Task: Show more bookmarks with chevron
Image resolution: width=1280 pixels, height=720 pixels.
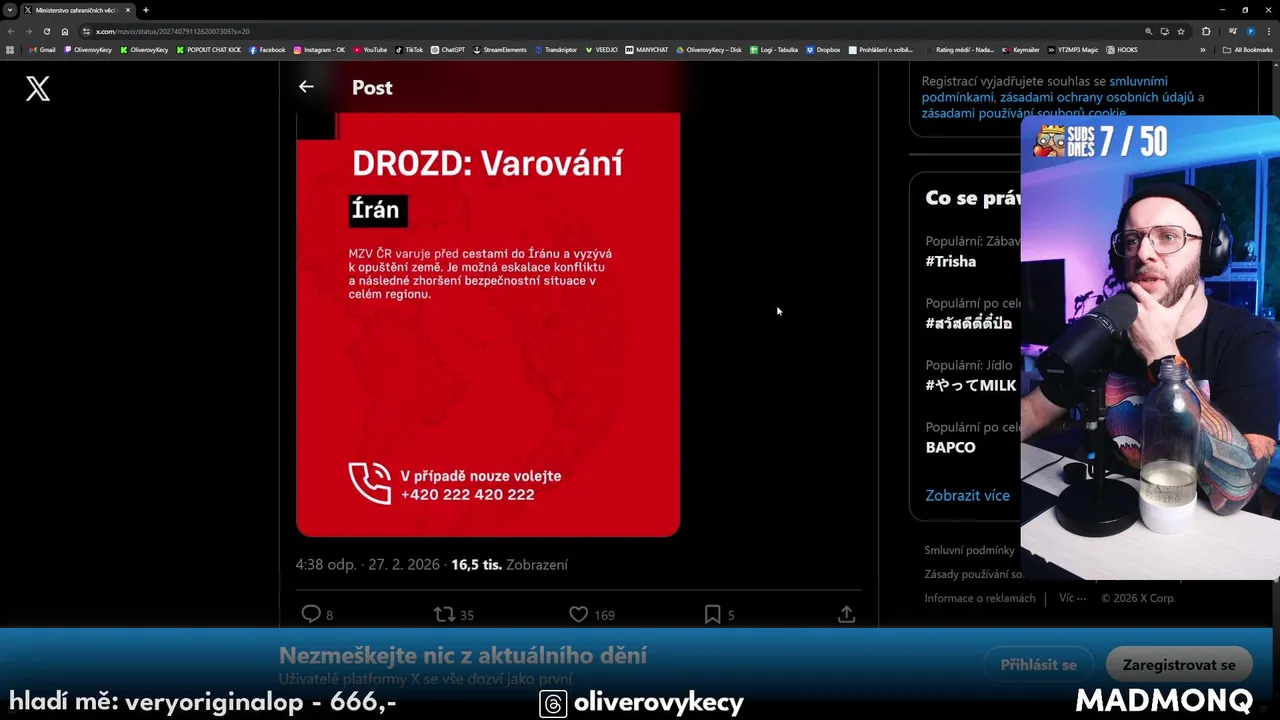Action: click(x=1203, y=49)
